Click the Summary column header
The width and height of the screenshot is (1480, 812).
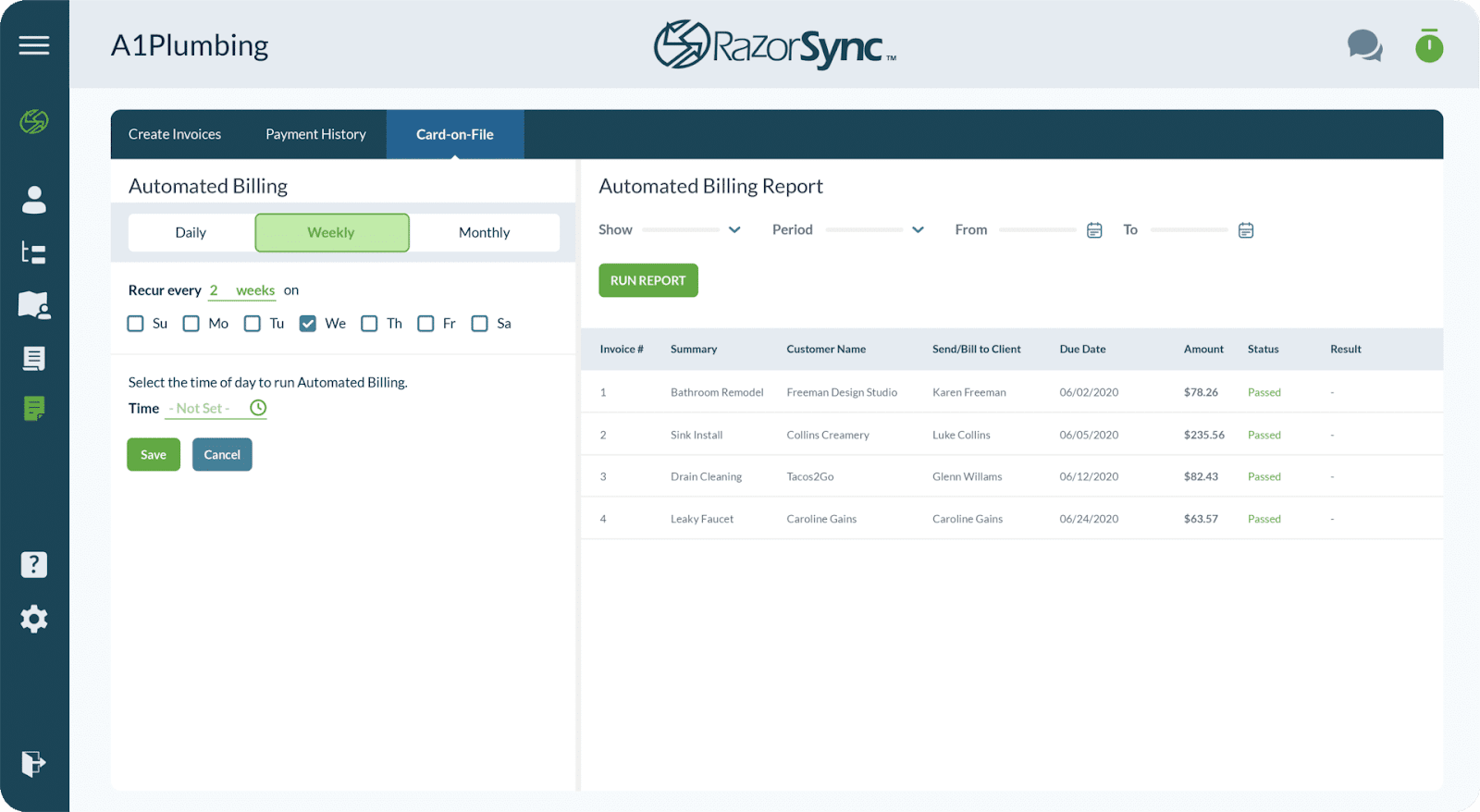[694, 349]
